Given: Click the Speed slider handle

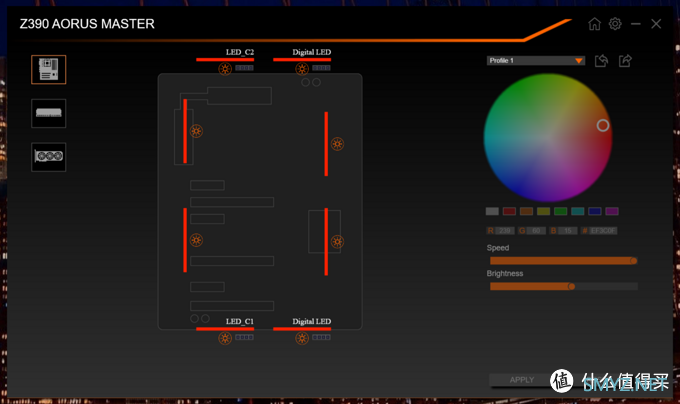Looking at the screenshot, I should click(634, 261).
